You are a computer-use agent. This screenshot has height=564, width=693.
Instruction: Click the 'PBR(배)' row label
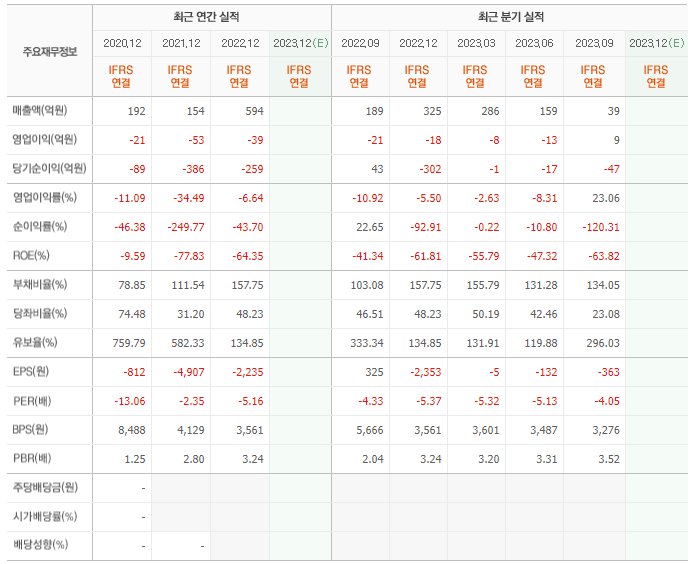click(x=32, y=459)
